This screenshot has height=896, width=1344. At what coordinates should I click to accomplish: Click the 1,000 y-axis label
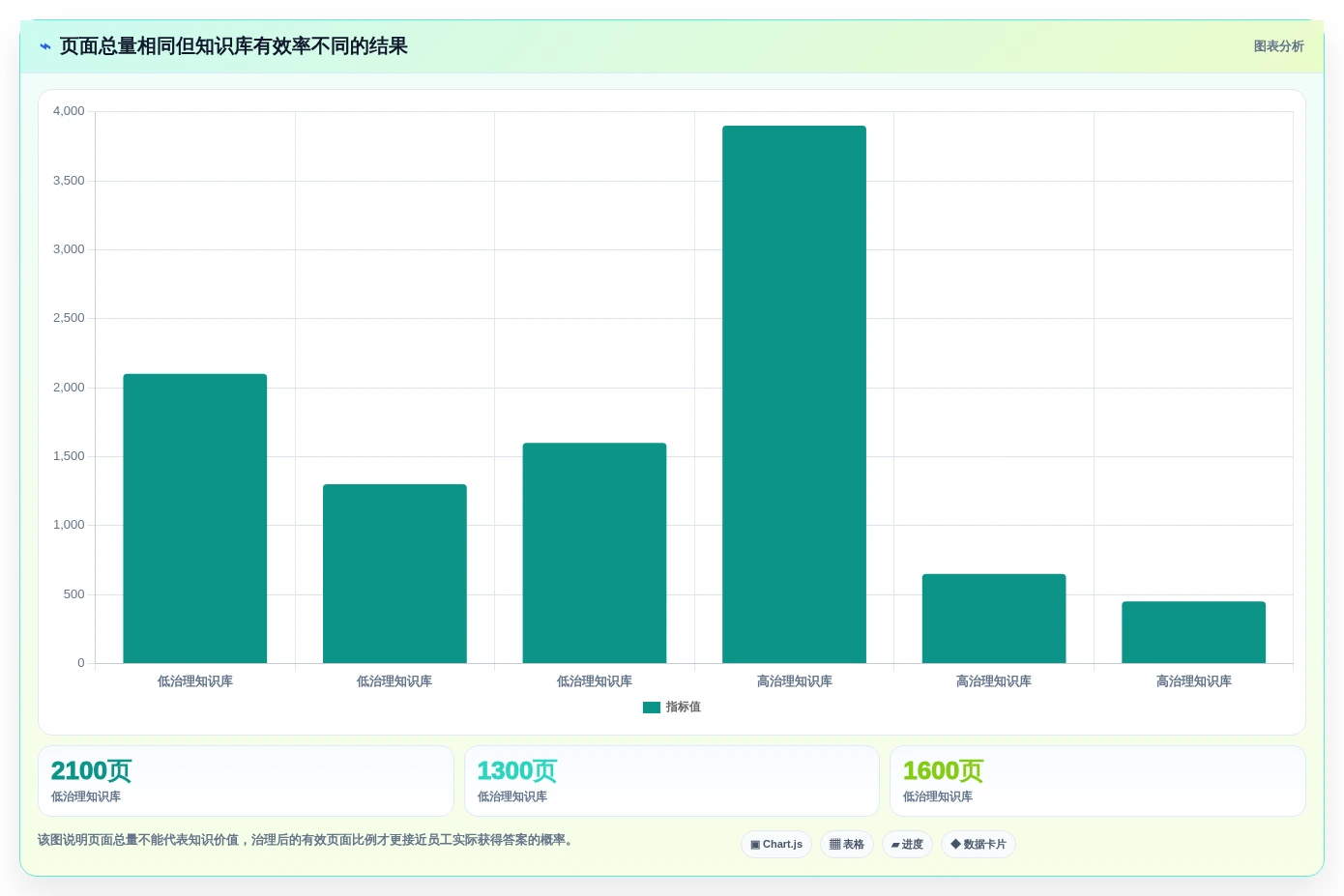[x=69, y=525]
